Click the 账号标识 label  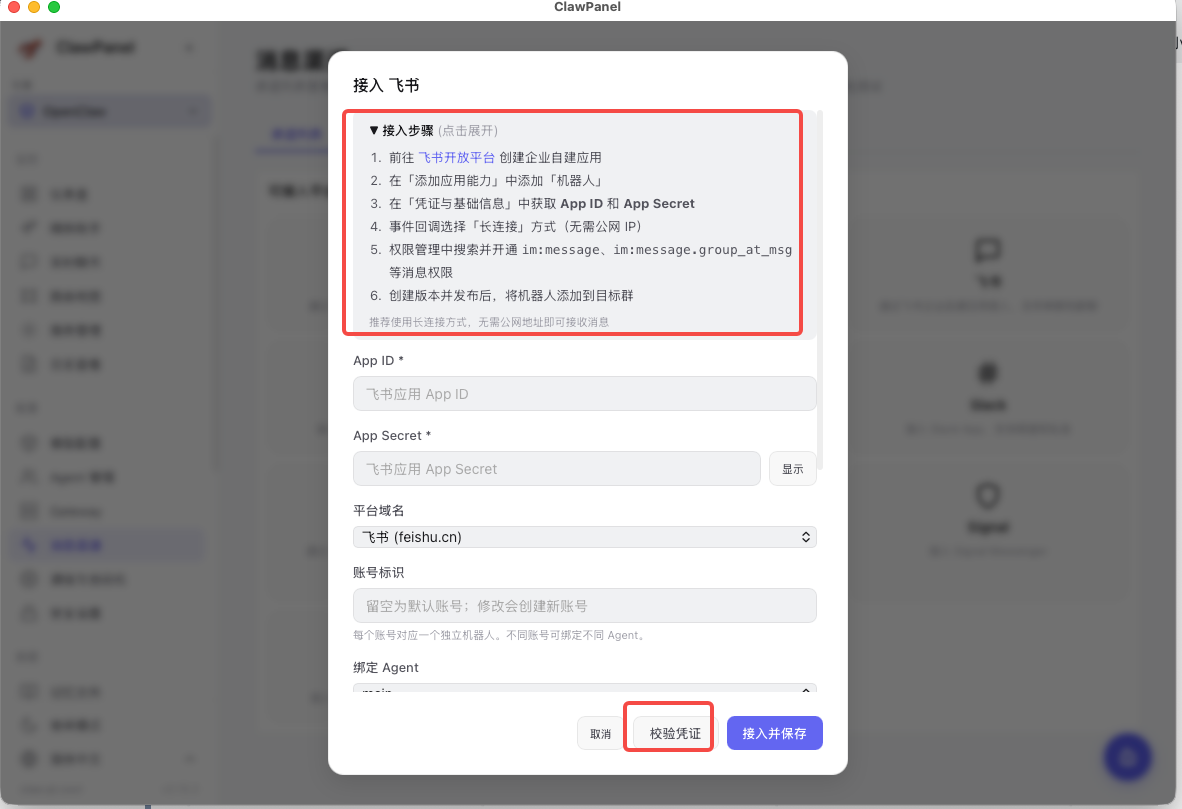click(x=378, y=572)
